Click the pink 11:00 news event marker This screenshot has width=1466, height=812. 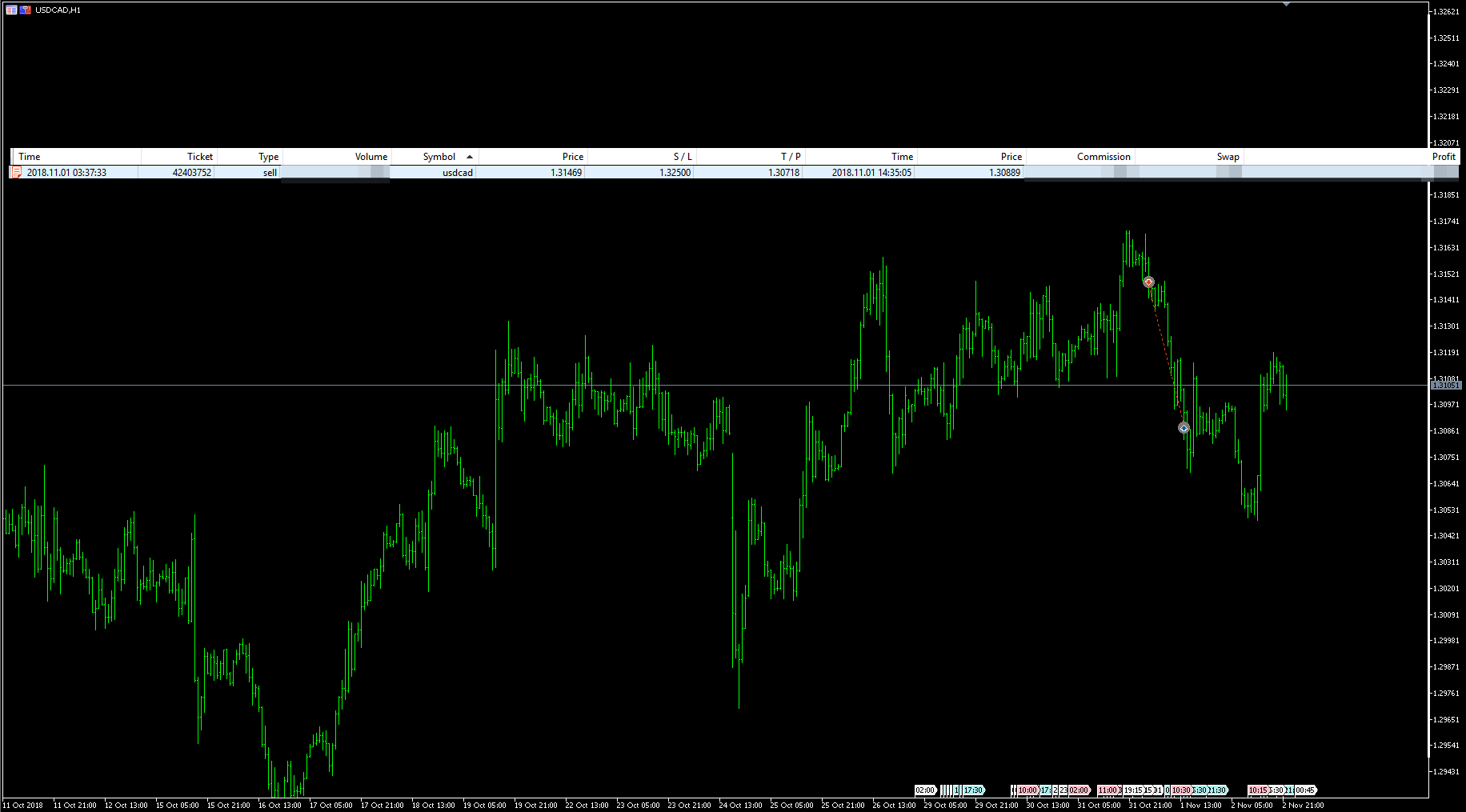click(1108, 790)
